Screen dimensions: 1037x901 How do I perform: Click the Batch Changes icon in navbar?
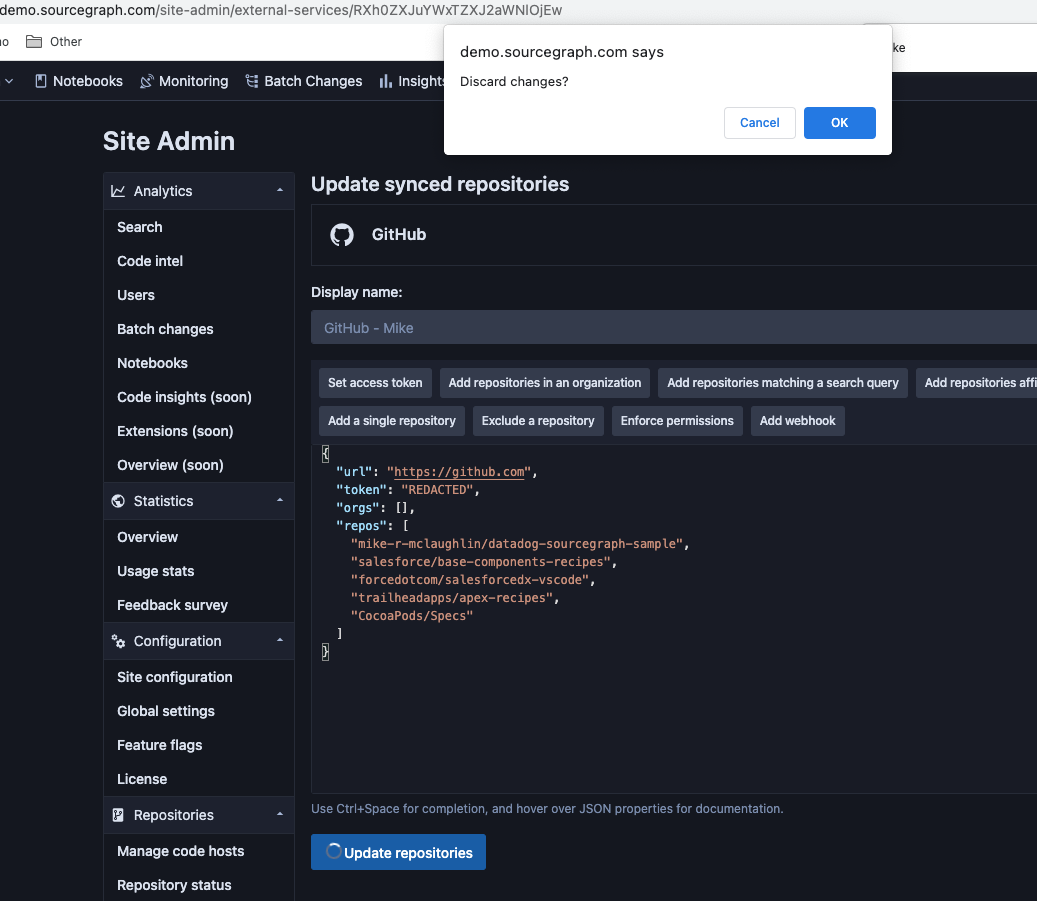tap(252, 81)
